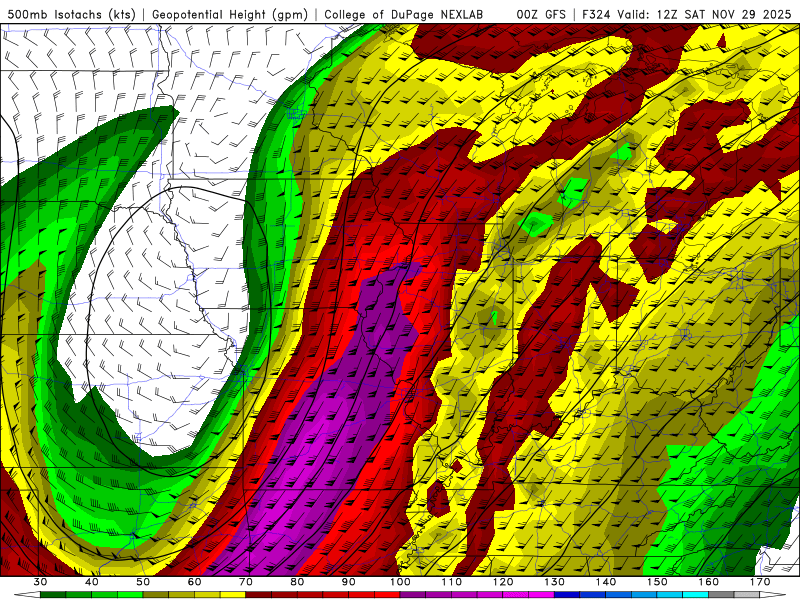Click the '80' value on the legend scale

(297, 582)
